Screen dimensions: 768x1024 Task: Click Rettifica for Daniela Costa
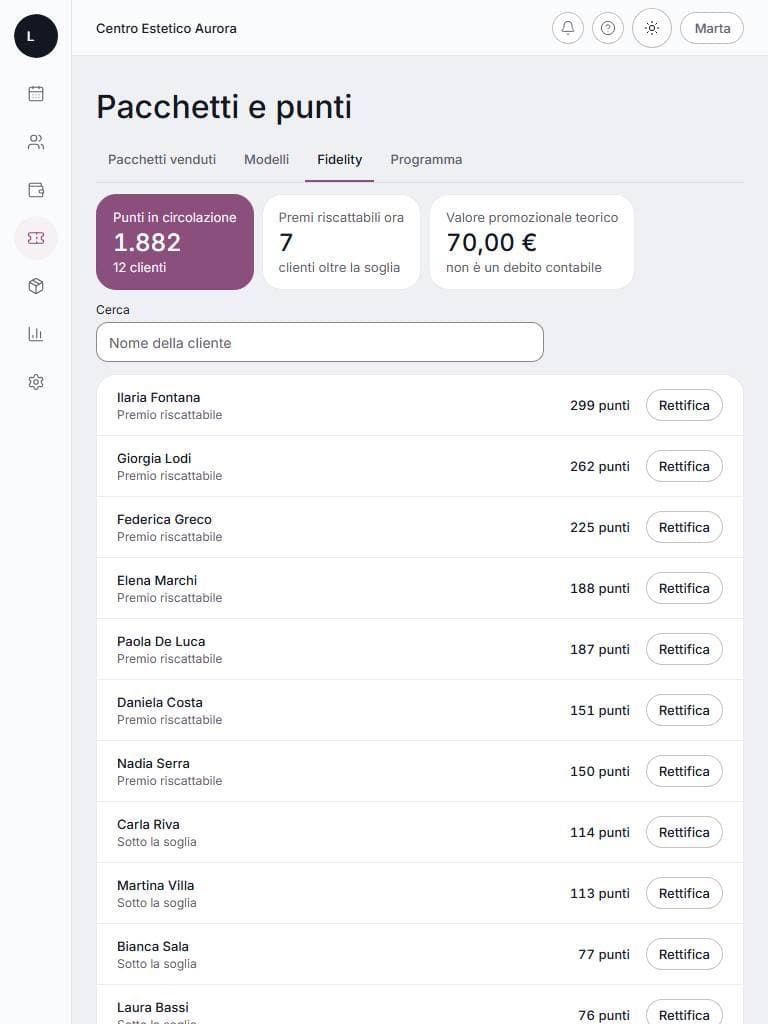tap(684, 711)
